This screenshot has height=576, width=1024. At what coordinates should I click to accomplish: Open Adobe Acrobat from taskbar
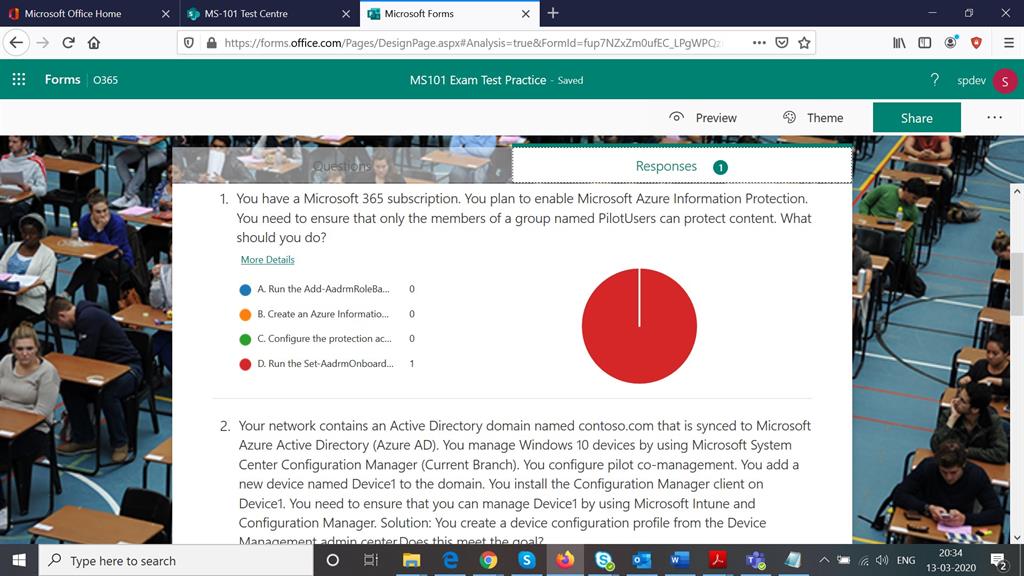click(x=718, y=560)
